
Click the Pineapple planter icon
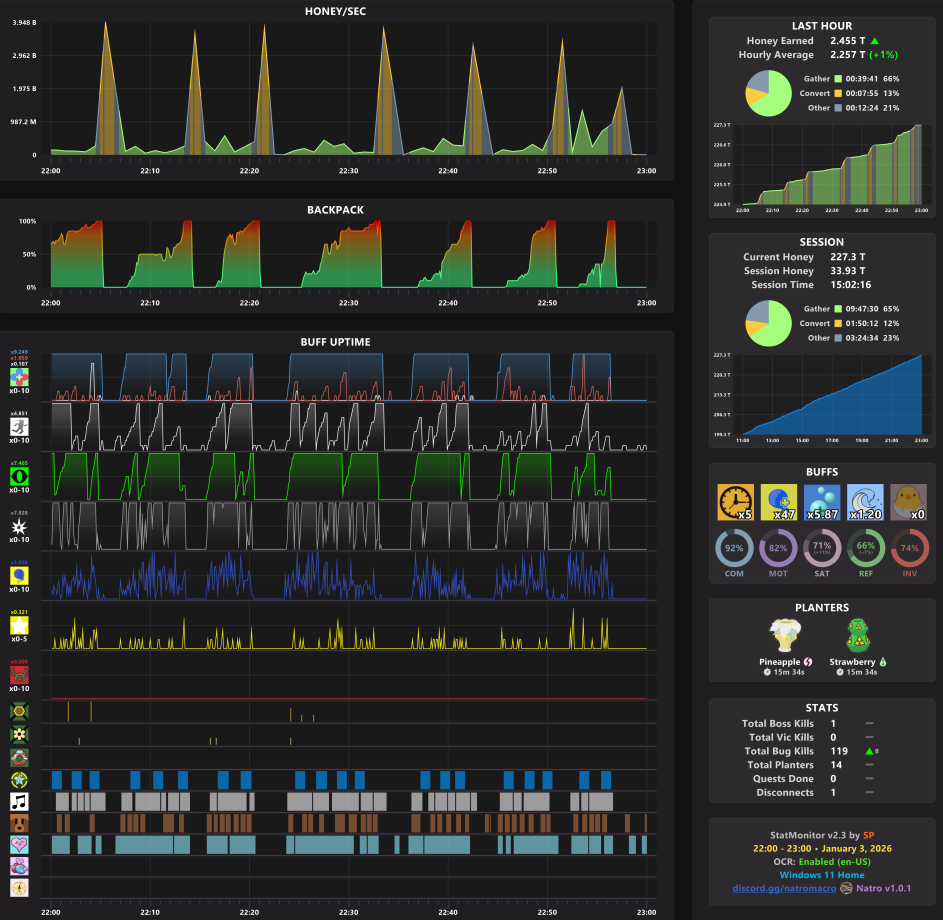point(785,636)
